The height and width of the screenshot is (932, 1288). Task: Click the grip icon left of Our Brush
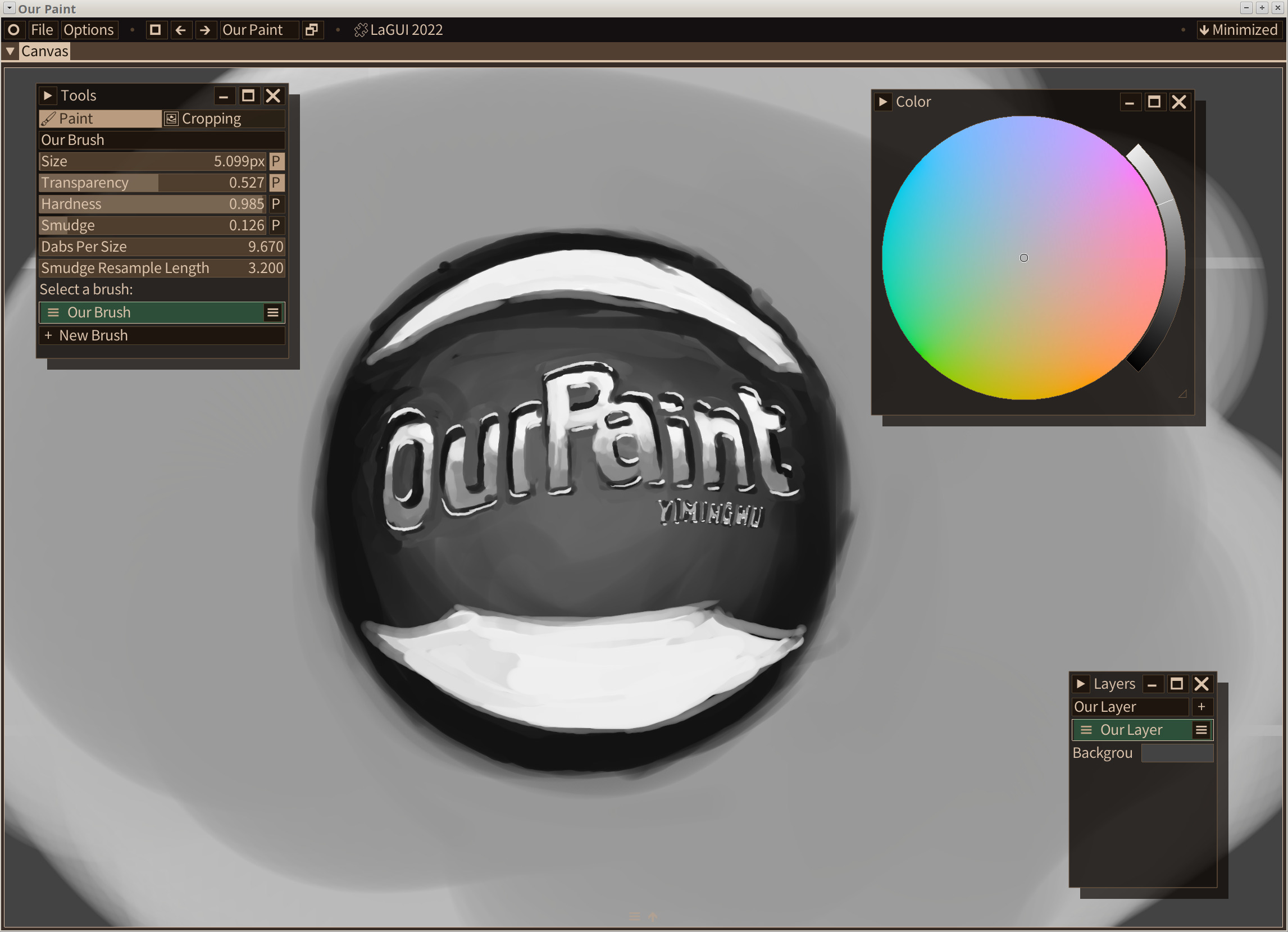pos(53,312)
